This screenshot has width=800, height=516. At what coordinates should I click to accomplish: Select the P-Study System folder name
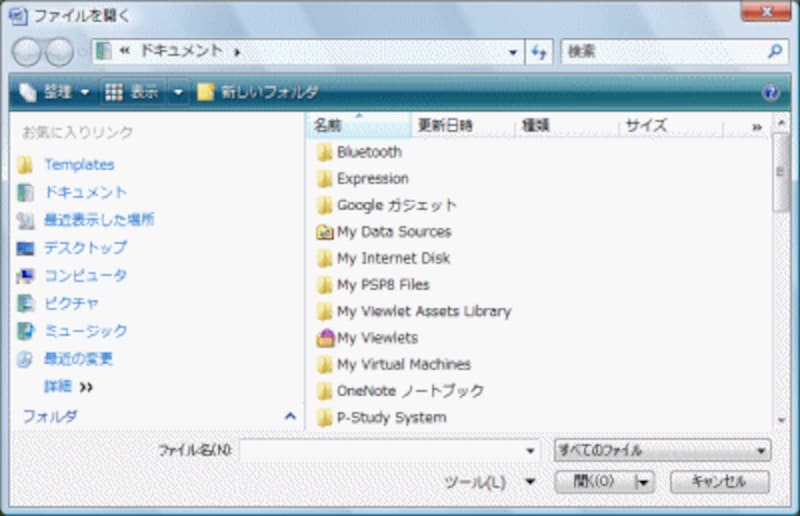point(391,417)
